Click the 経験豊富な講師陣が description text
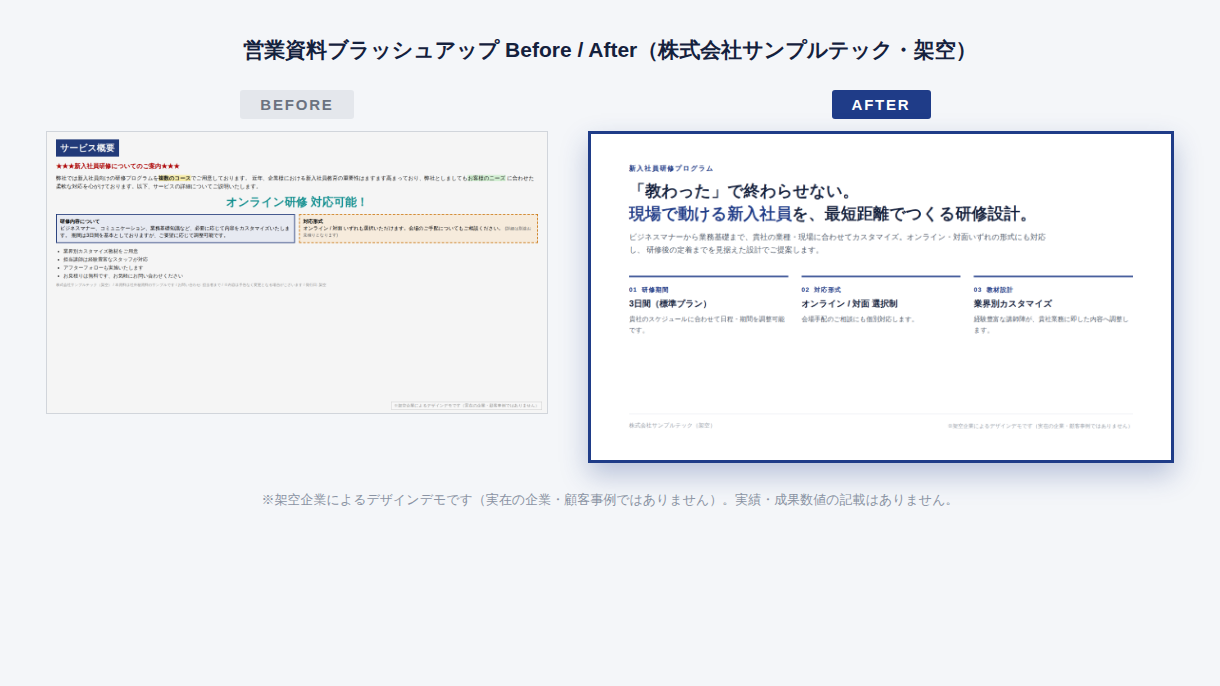Screen dimensions: 1220x686 [x=1051, y=324]
